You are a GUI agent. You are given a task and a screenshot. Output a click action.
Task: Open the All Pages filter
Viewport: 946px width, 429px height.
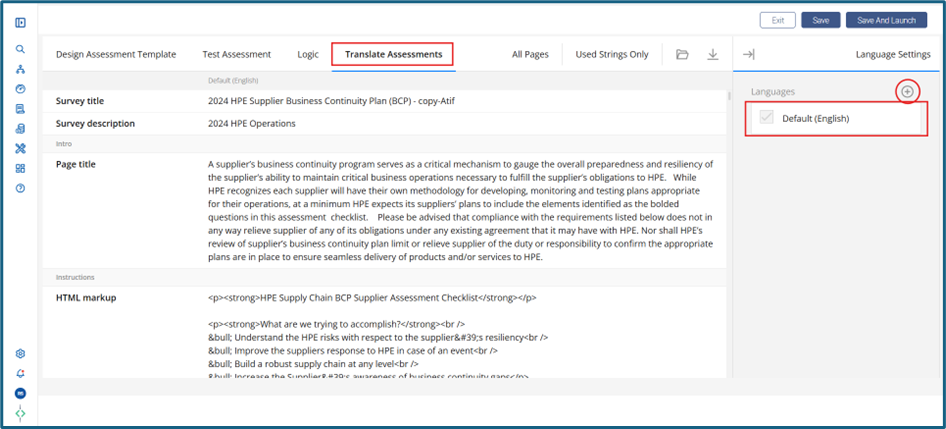[530, 54]
